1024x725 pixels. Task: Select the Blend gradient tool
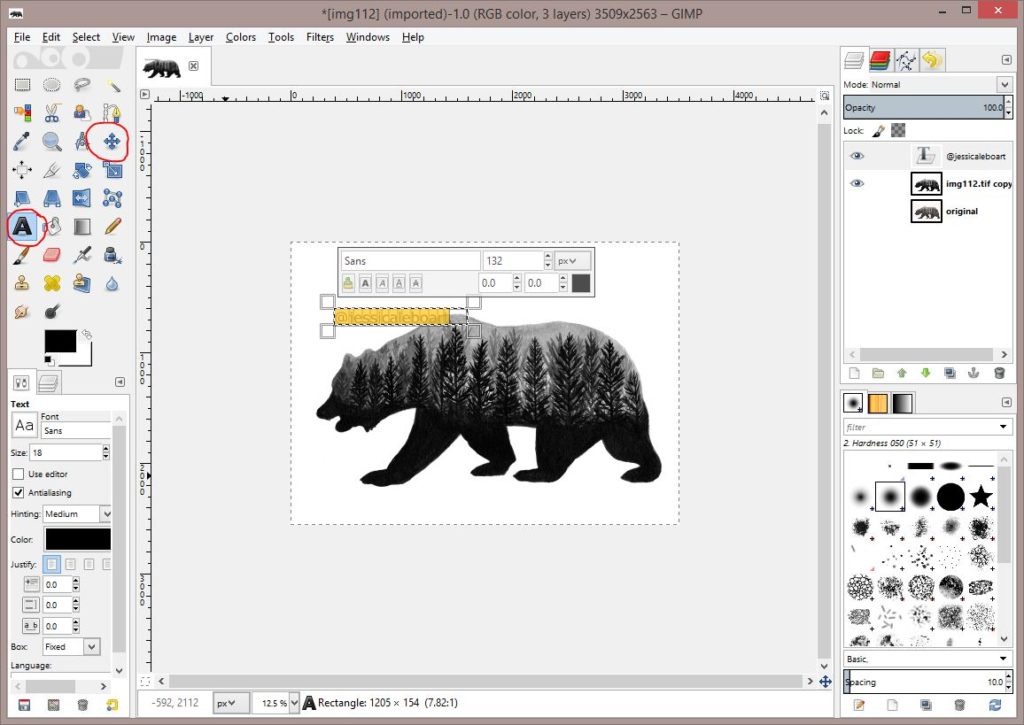(82, 227)
